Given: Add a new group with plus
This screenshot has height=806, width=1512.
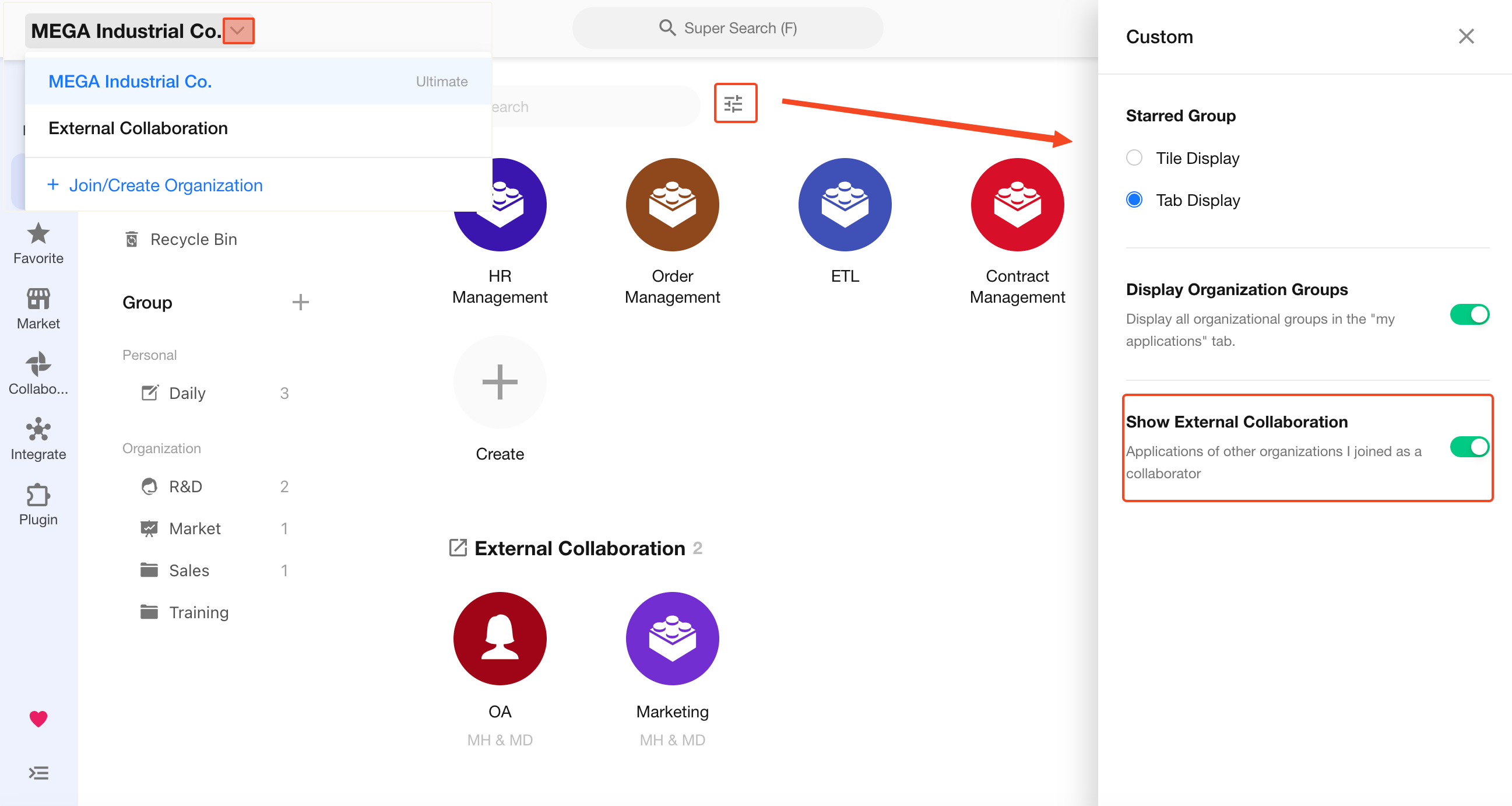Looking at the screenshot, I should (300, 303).
